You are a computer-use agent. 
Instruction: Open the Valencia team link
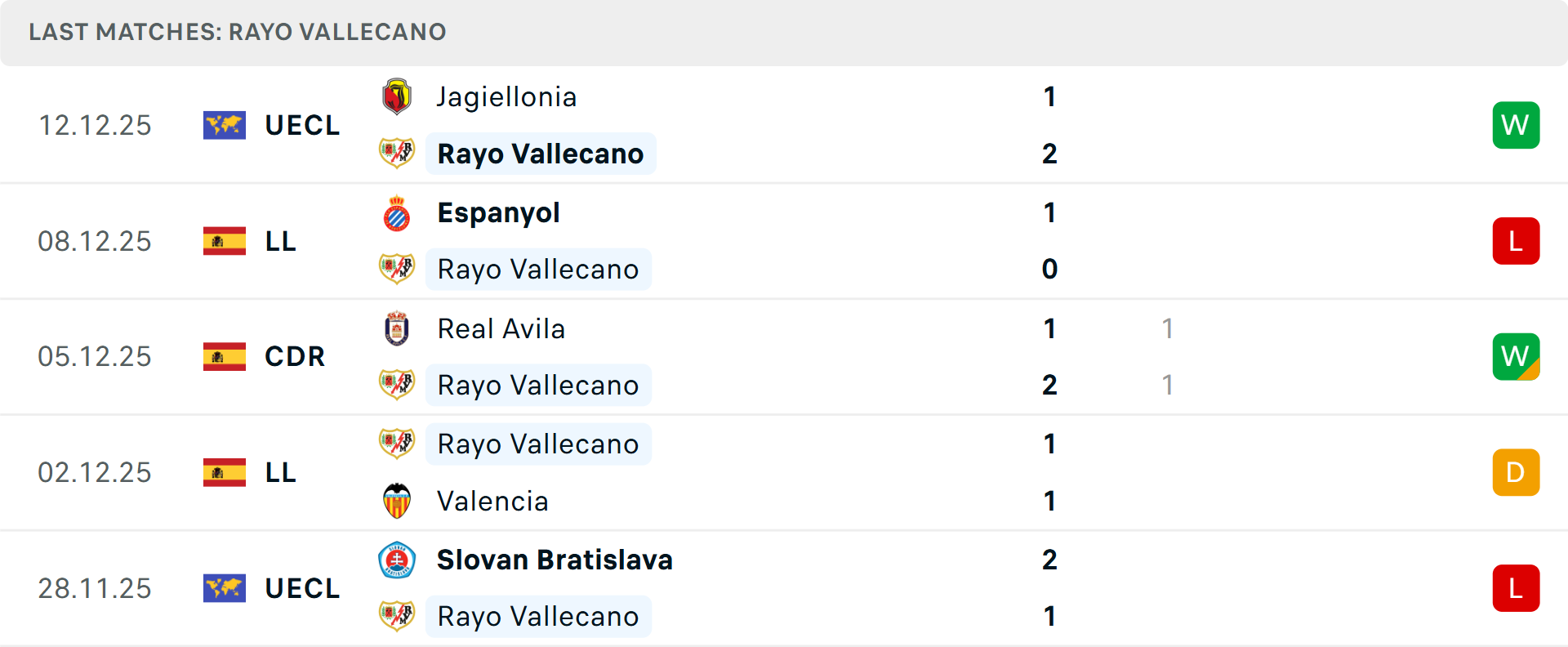click(492, 501)
